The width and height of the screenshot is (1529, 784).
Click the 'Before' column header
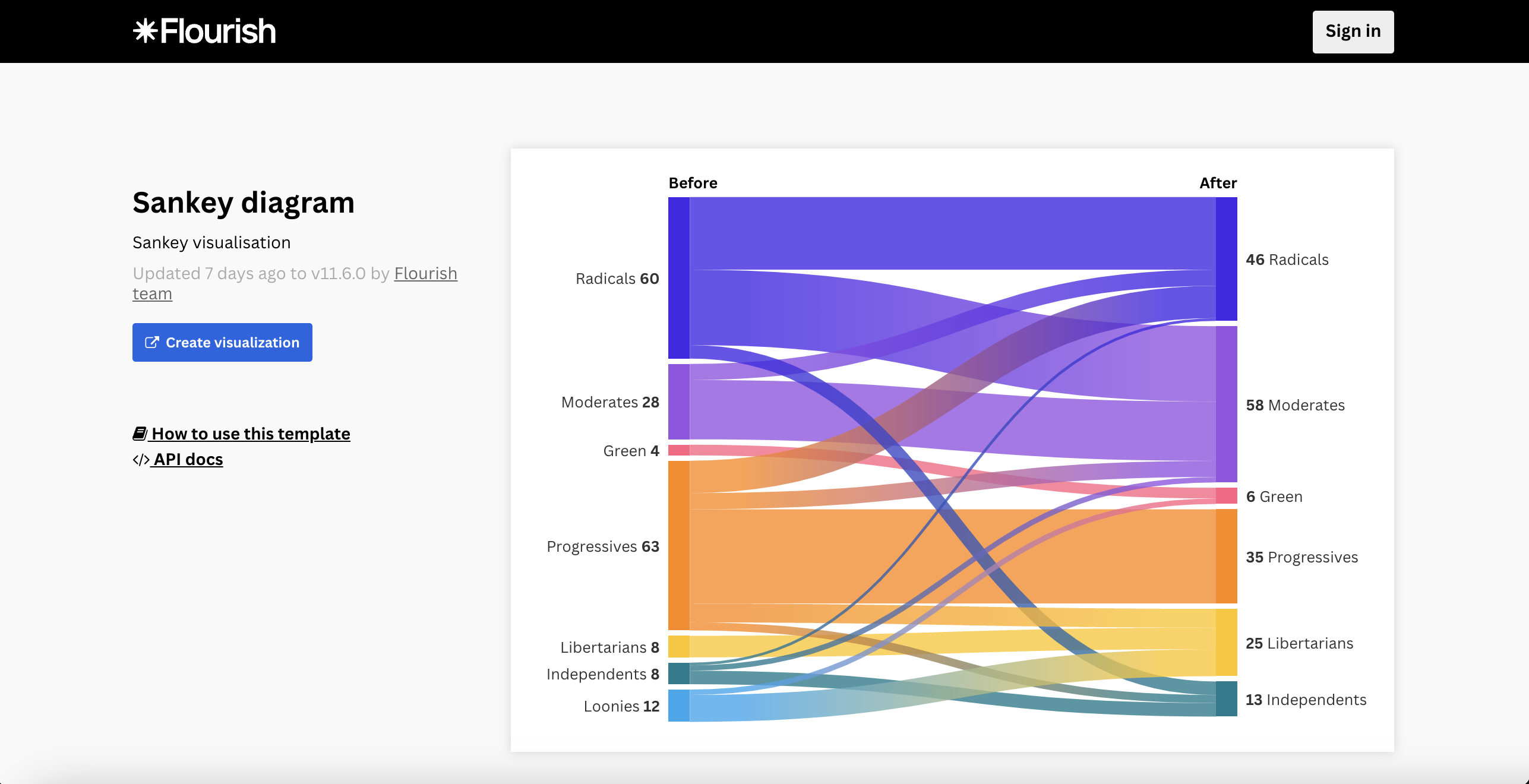click(693, 183)
